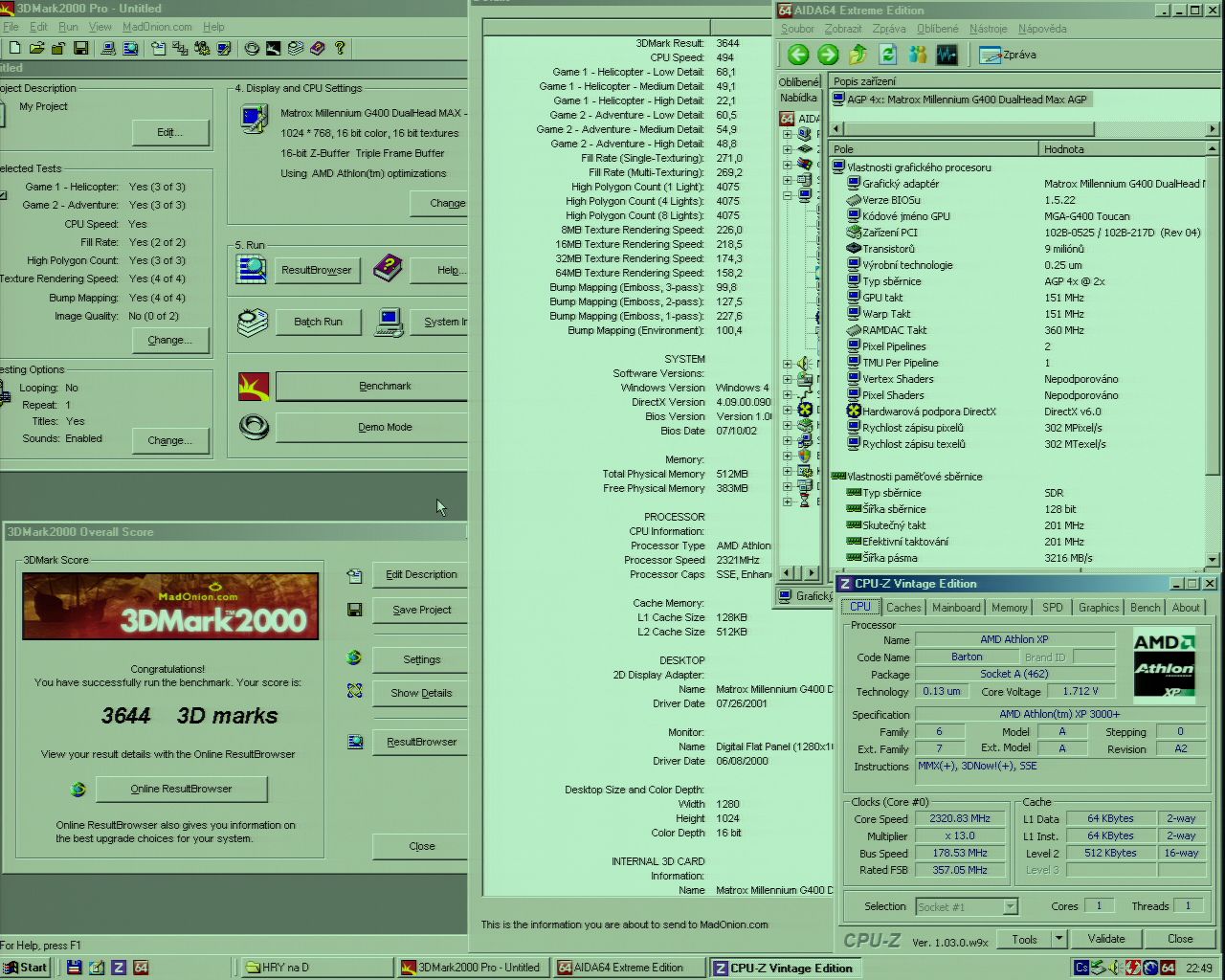
Task: Click the waveform monitor icon in AIDA64 toolbar
Action: click(947, 55)
